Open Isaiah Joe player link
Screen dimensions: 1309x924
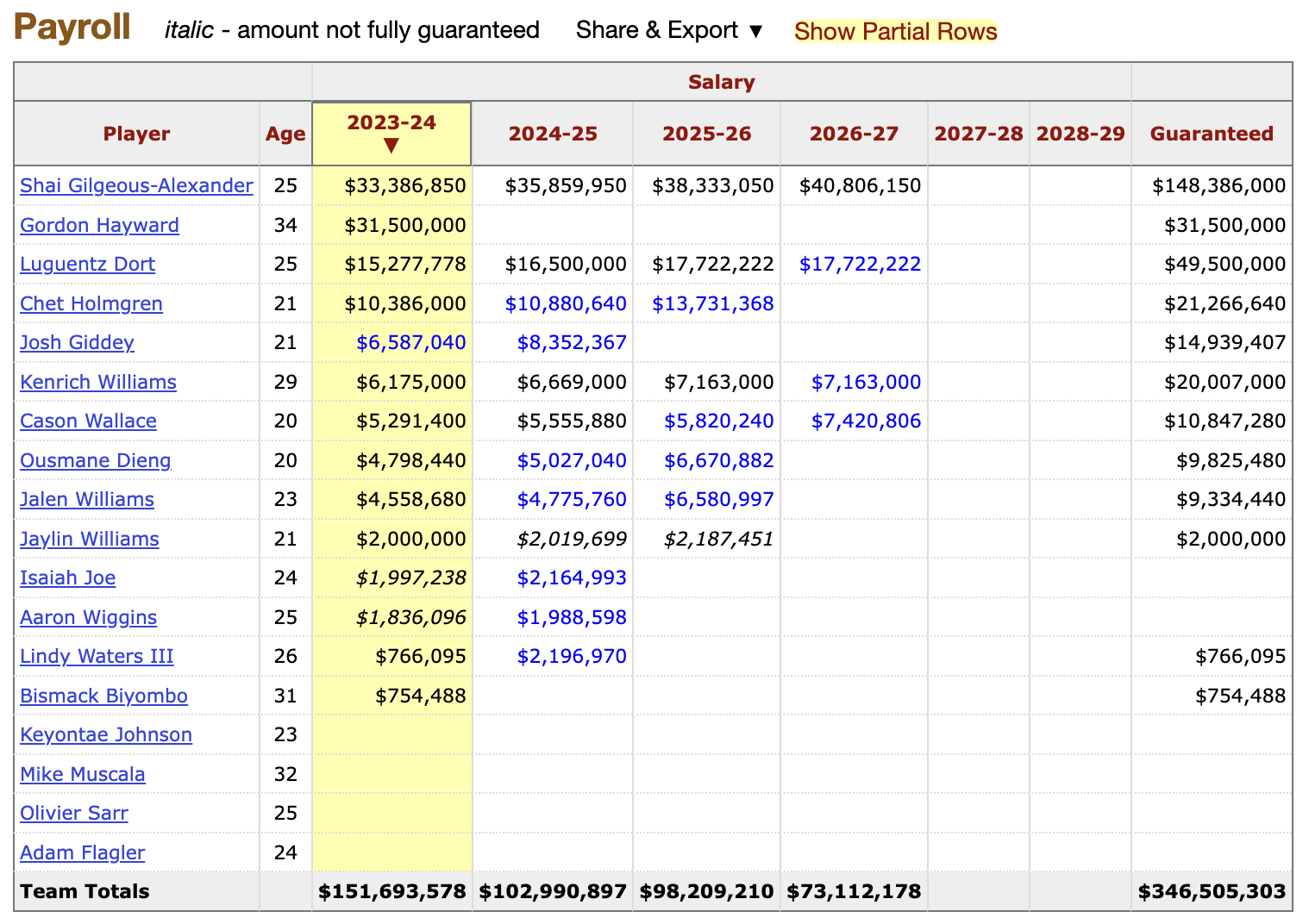click(67, 577)
